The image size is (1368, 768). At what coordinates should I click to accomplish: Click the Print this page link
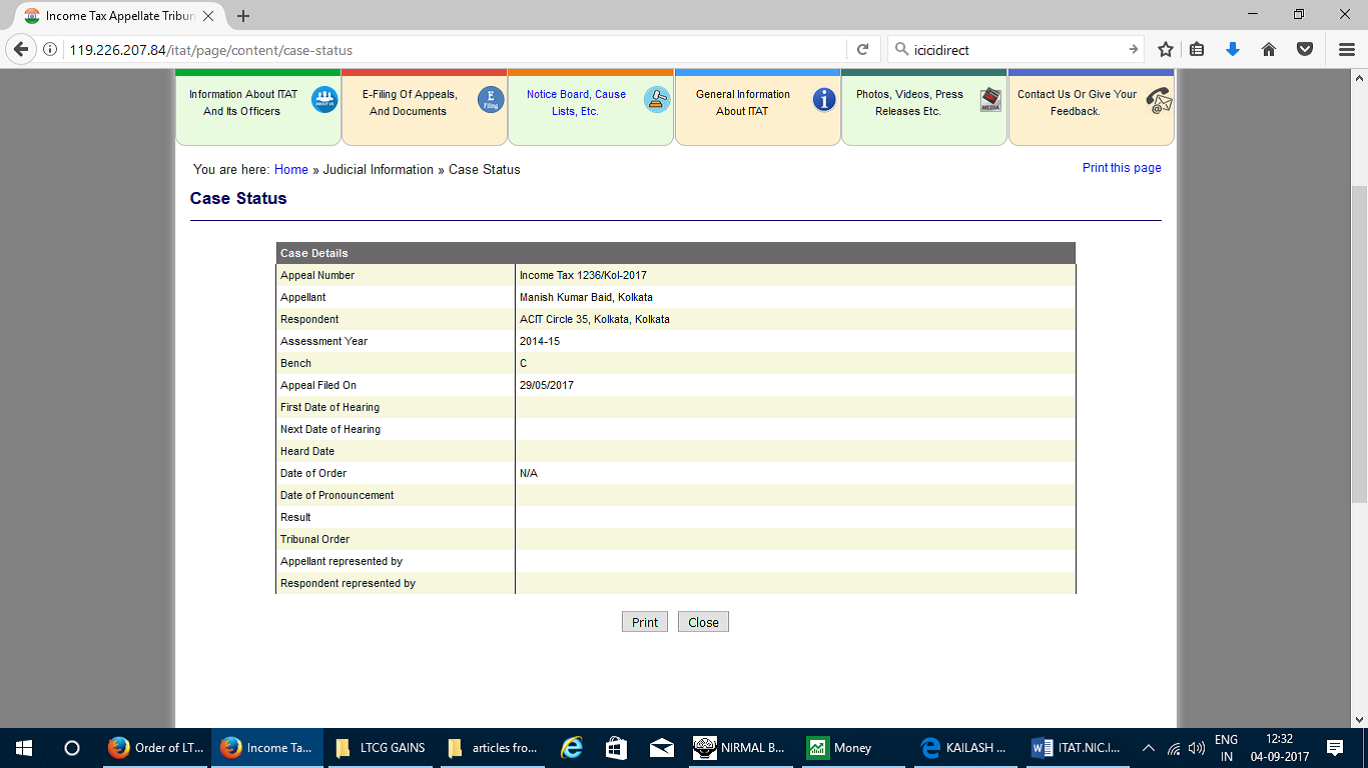[x=1121, y=168]
